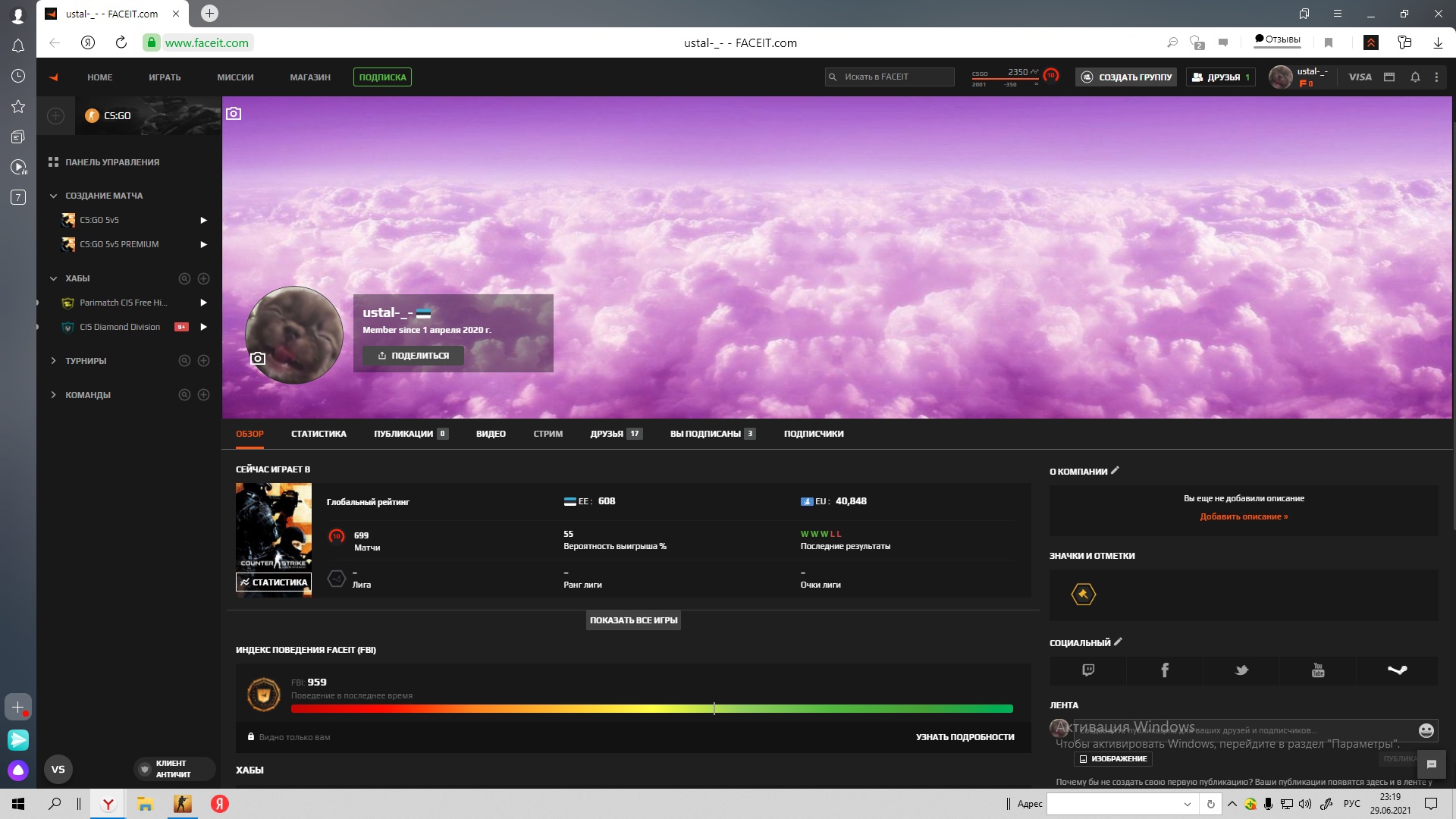1456x819 pixels.
Task: Open the YouTube social link icon
Action: click(1318, 670)
